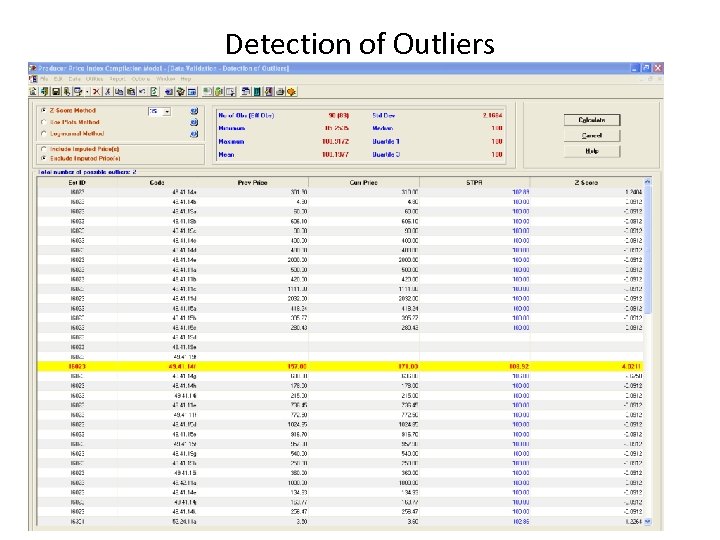
Task: Click the table scrollbar down arrow
Action: point(647,522)
